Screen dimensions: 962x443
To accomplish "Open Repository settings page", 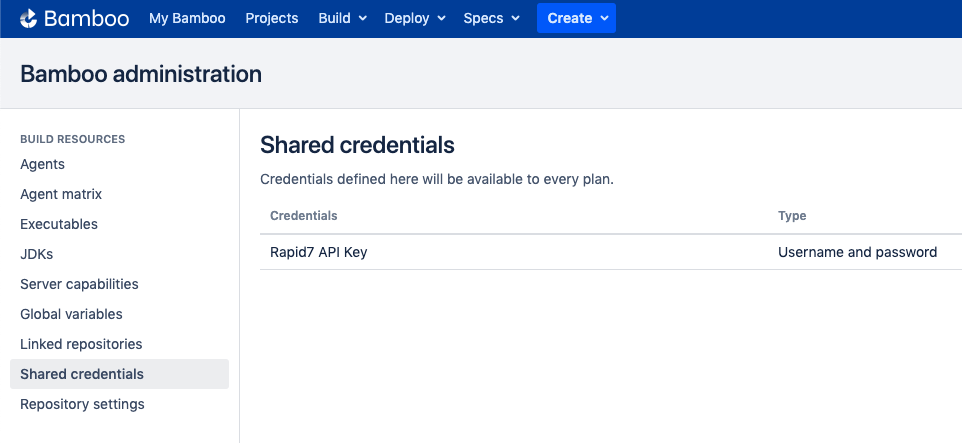I will click(x=82, y=404).
